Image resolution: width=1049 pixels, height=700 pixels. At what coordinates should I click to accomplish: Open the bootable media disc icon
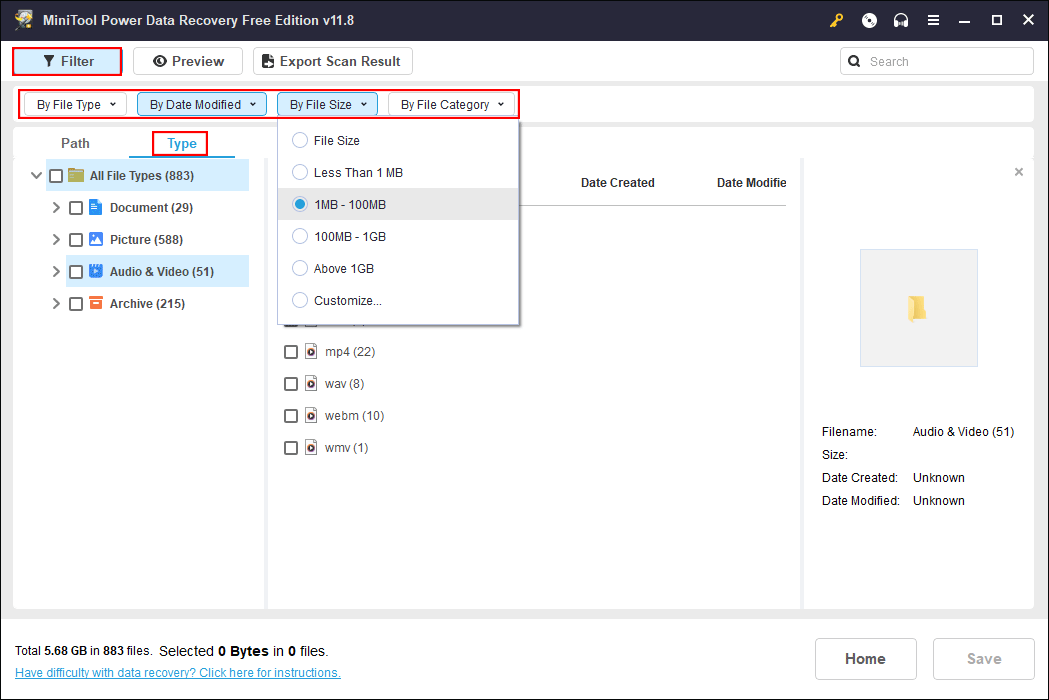pos(869,20)
